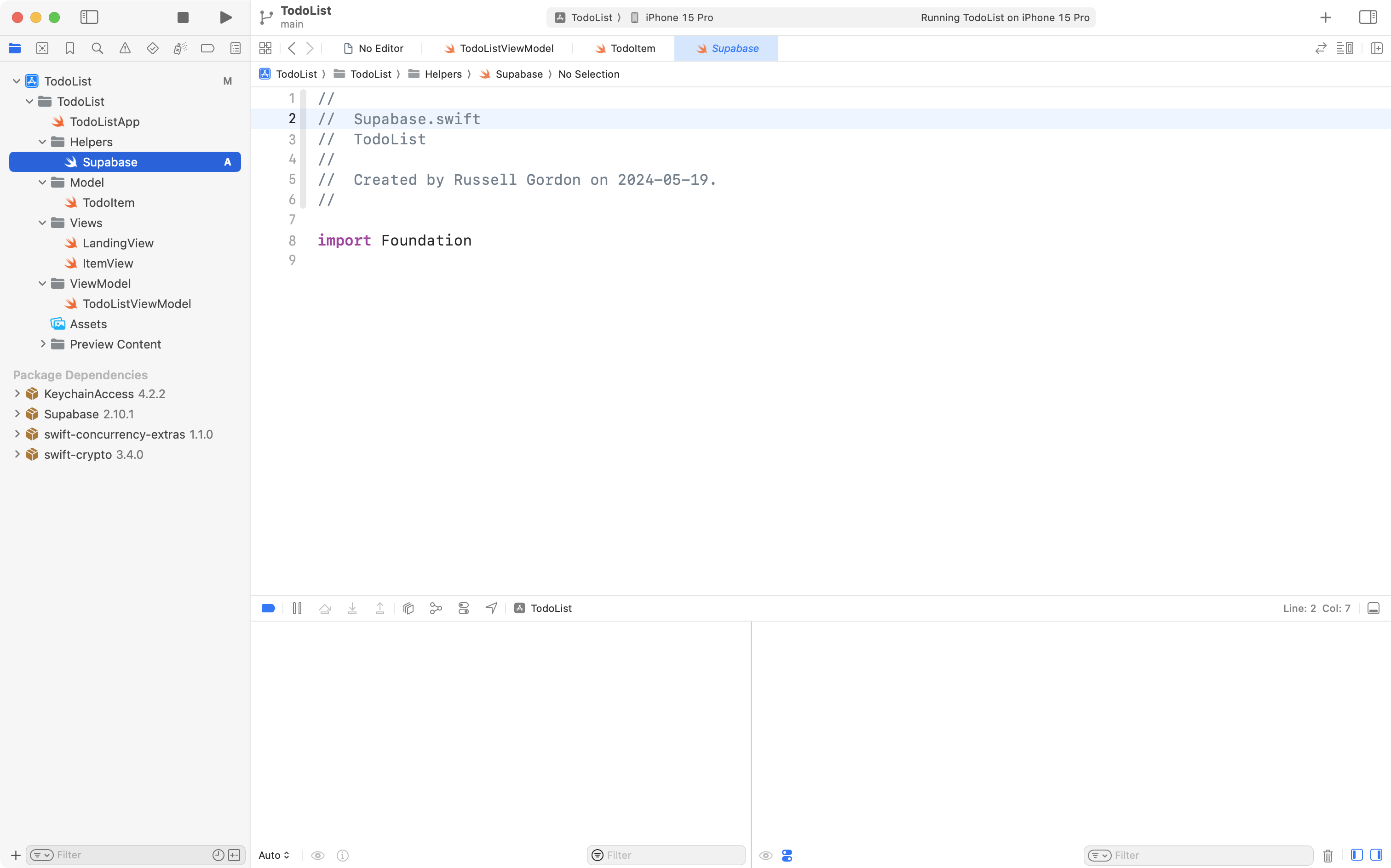The image size is (1391, 868).
Task: Open the memory graph debugger
Action: pyautogui.click(x=435, y=608)
